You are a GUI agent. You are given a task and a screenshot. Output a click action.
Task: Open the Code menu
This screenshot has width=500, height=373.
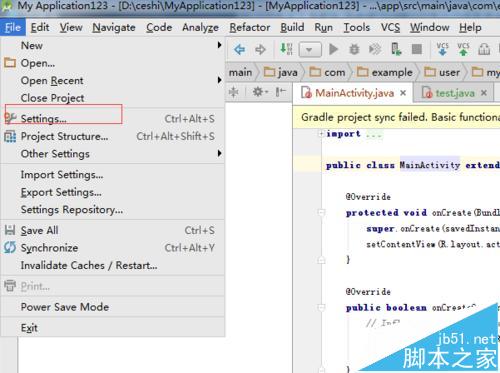(x=159, y=27)
